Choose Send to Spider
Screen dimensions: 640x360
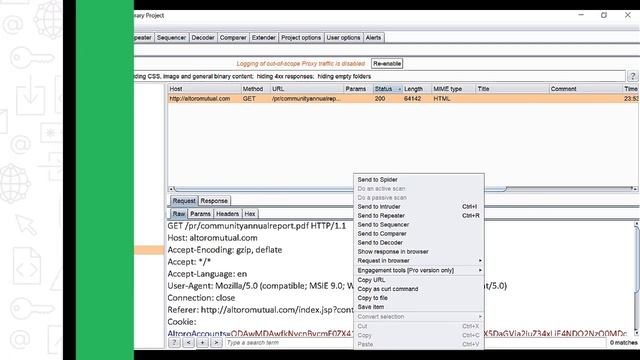point(419,180)
